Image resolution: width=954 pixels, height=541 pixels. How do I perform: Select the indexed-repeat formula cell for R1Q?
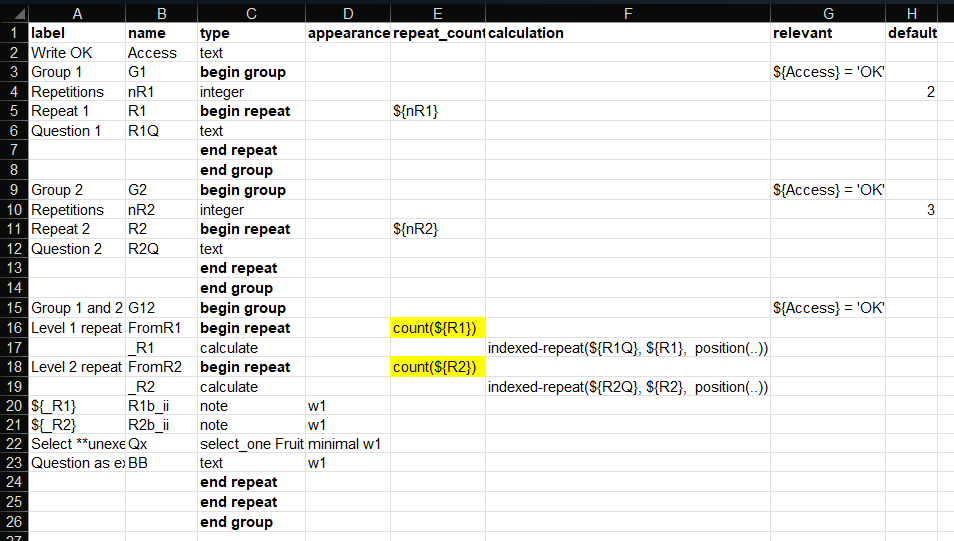pos(627,348)
